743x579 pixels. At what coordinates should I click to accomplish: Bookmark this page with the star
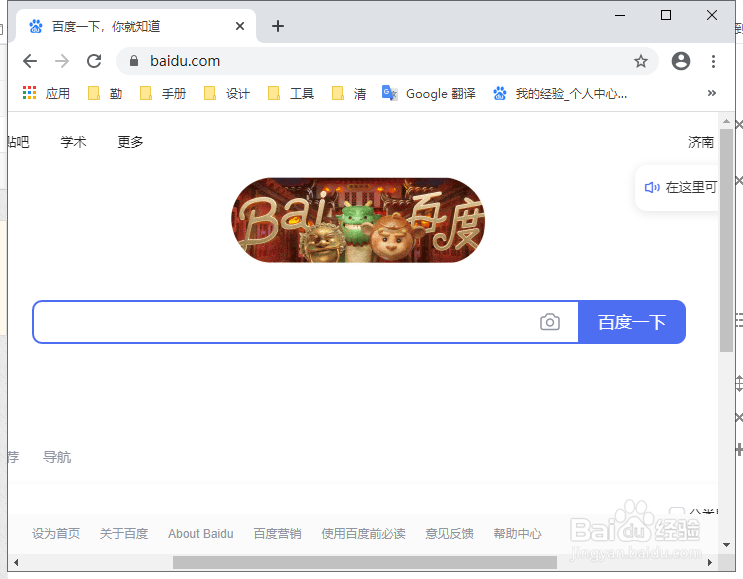click(641, 61)
